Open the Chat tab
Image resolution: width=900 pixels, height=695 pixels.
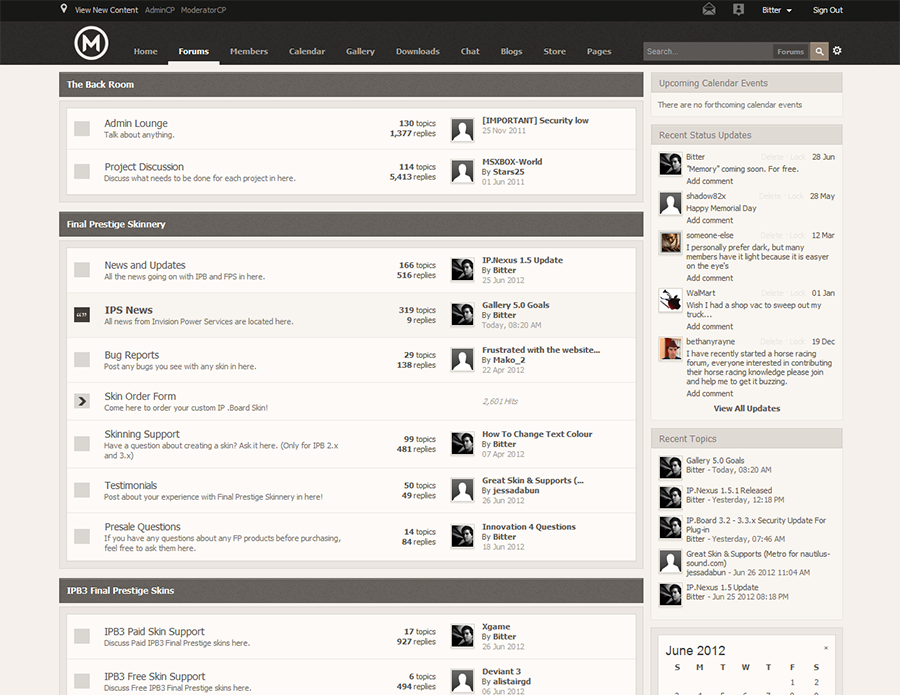coord(470,51)
